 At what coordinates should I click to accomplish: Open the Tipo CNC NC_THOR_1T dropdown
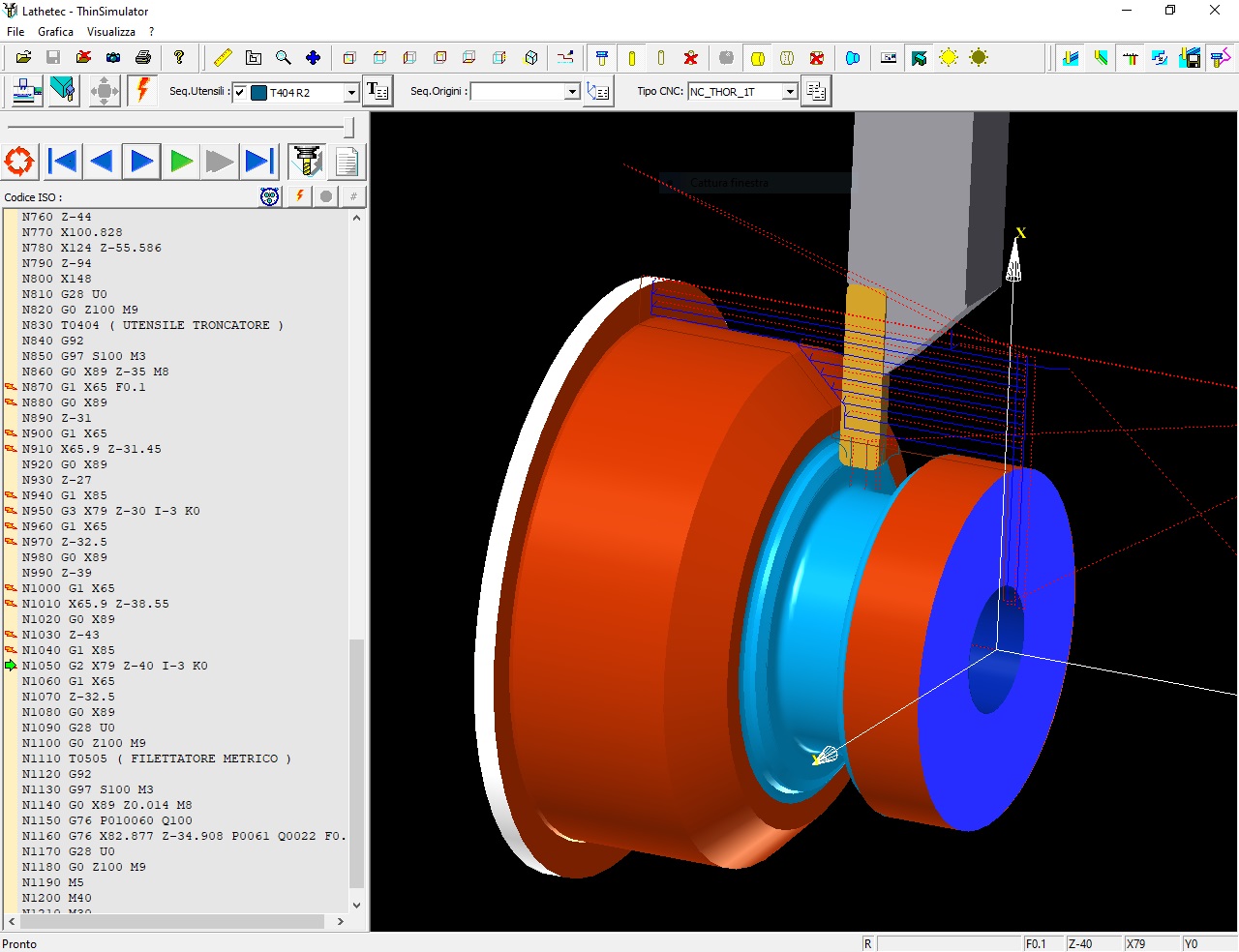point(790,91)
